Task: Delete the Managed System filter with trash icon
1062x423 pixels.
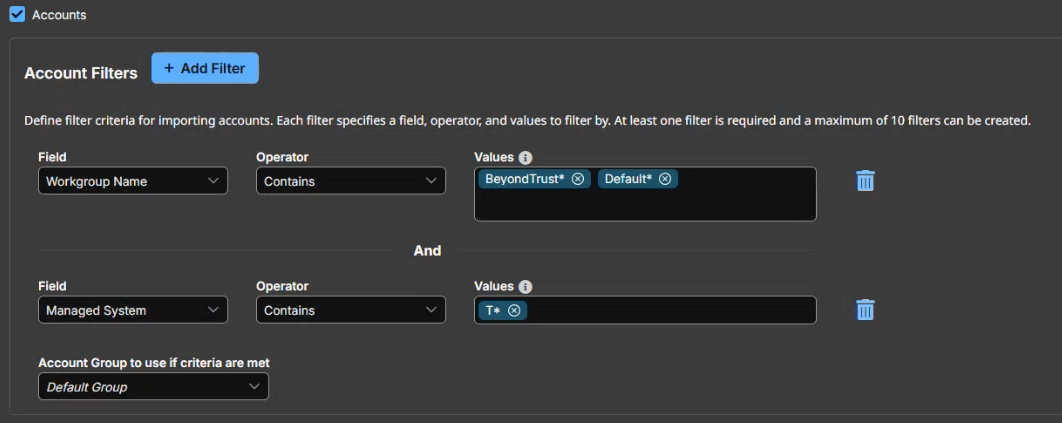Action: pos(866,310)
